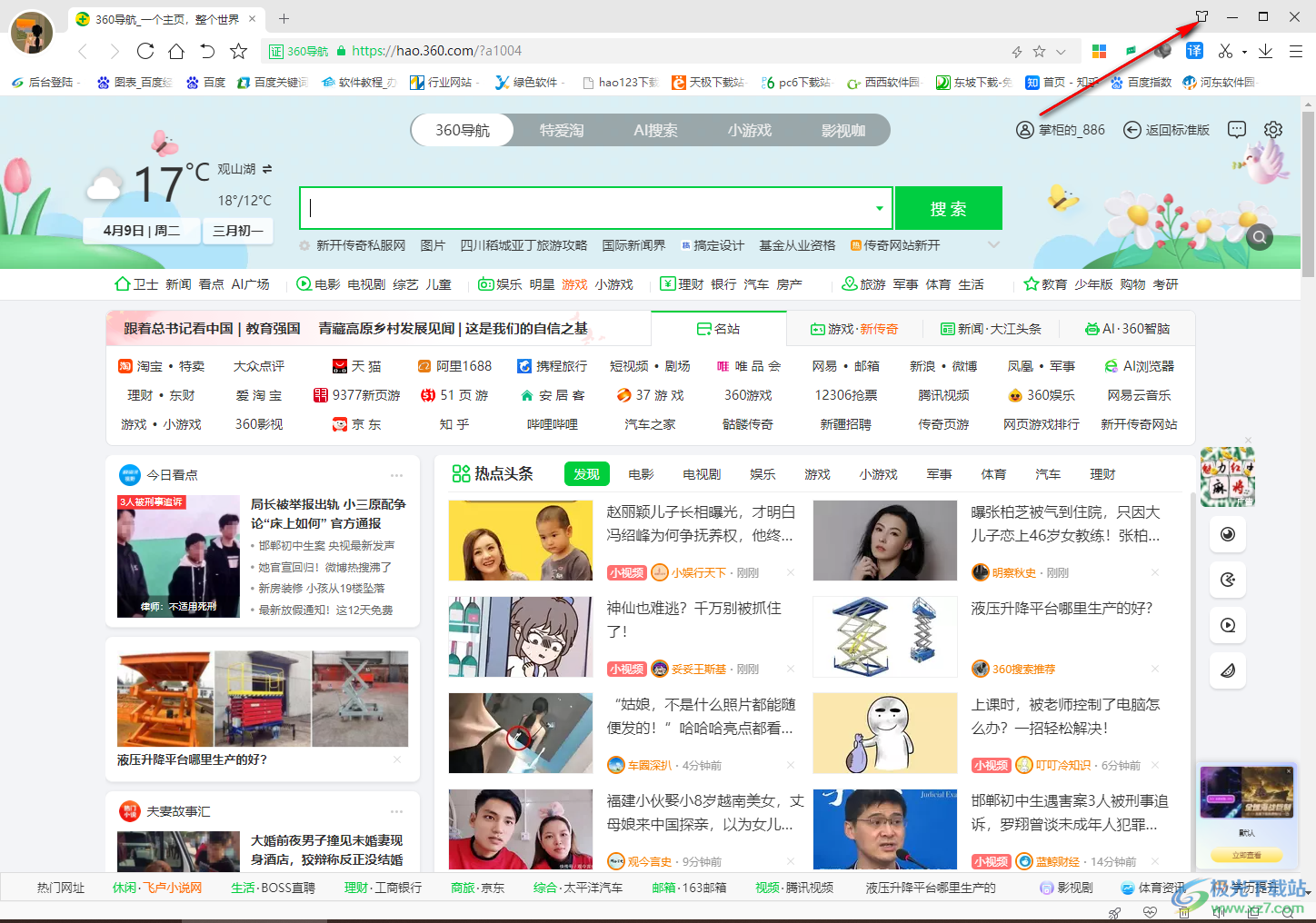The image size is (1316, 923).
Task: Expand the search suggestions dropdown arrow
Action: (879, 208)
